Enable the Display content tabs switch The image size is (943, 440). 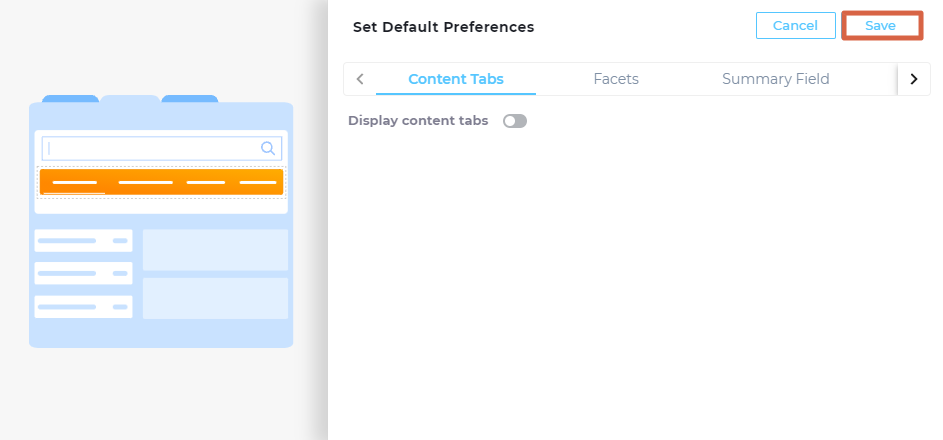coord(515,121)
